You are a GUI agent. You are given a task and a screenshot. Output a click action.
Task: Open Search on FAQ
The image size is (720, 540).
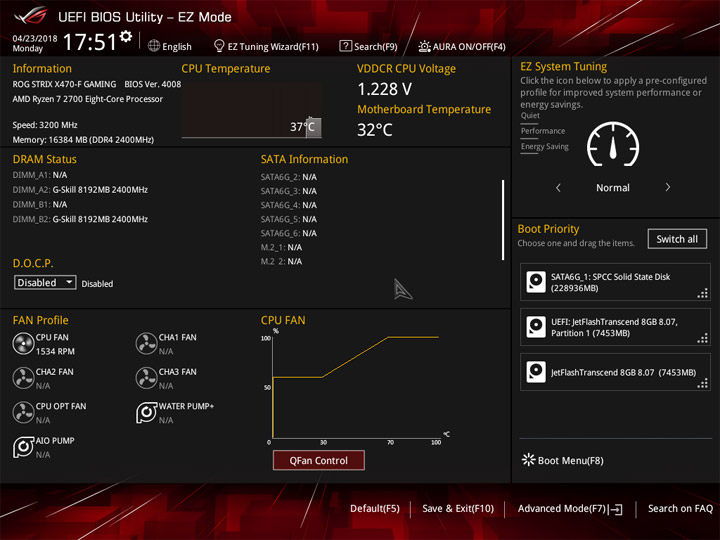click(x=680, y=508)
